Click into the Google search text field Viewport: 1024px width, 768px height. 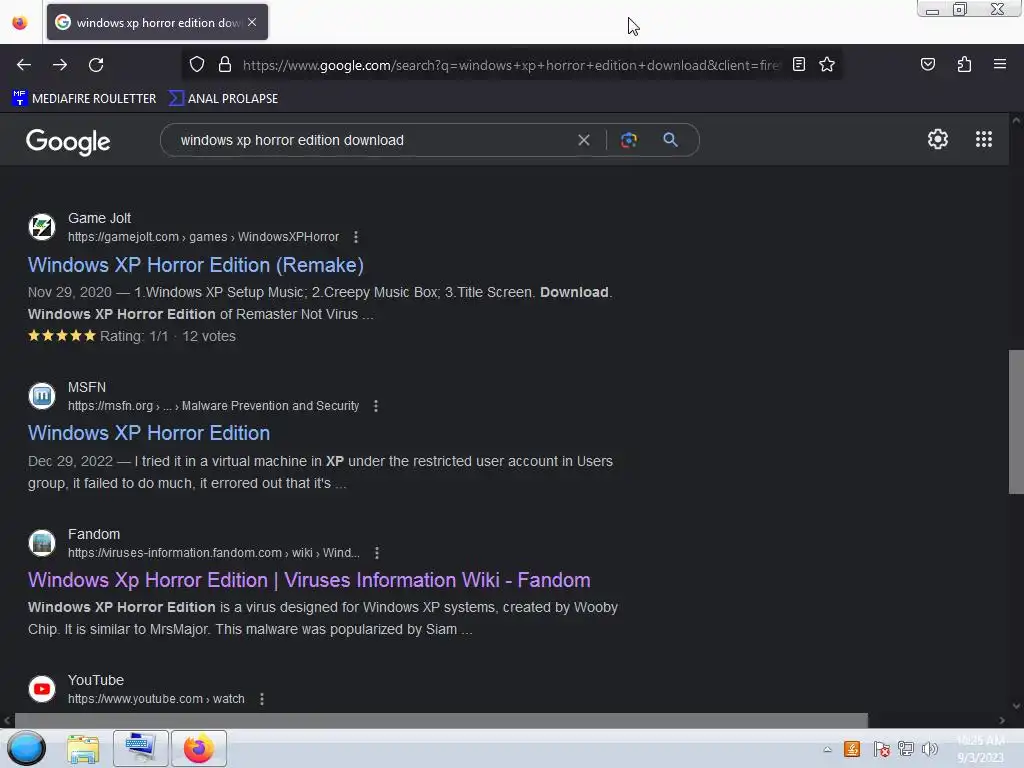point(372,140)
